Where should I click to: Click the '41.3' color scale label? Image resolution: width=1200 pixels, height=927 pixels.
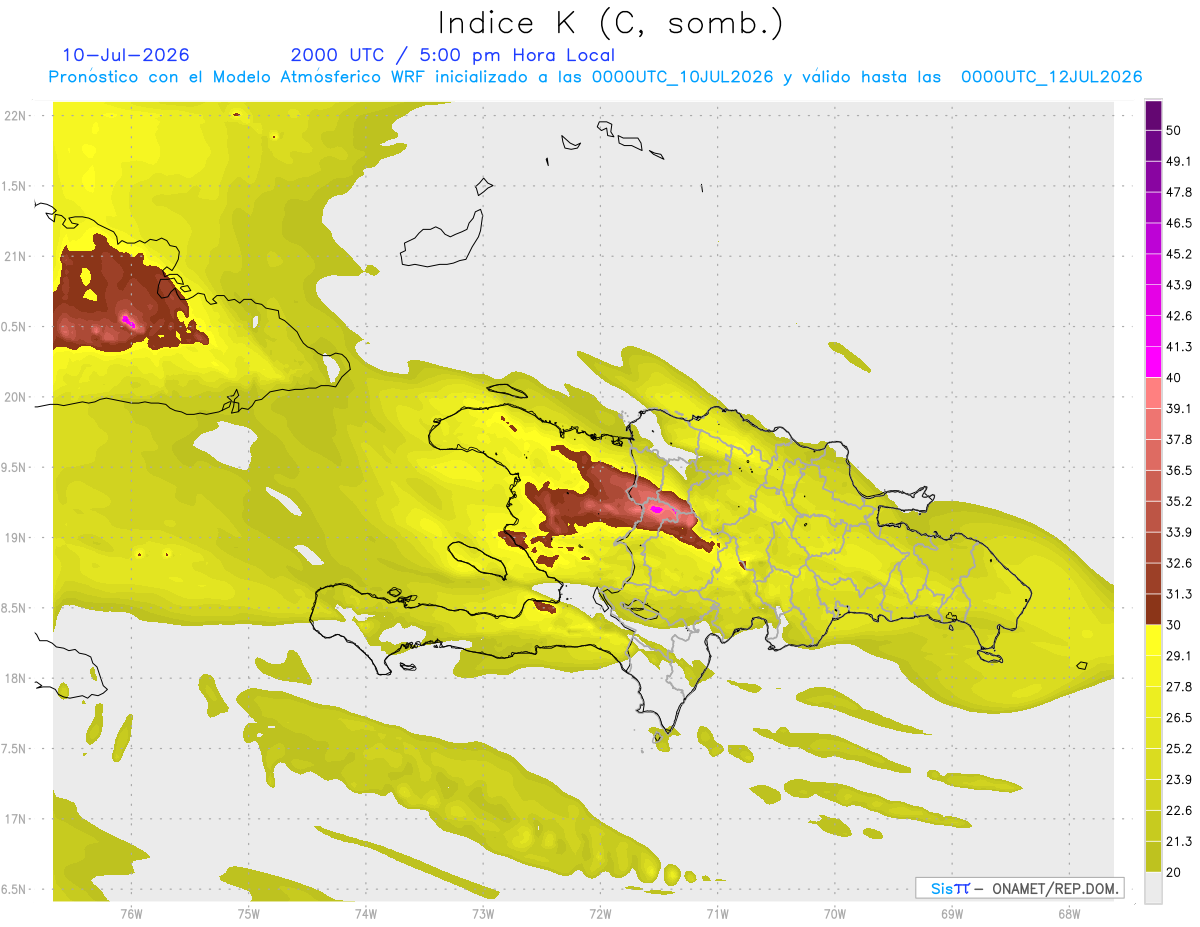1180,347
